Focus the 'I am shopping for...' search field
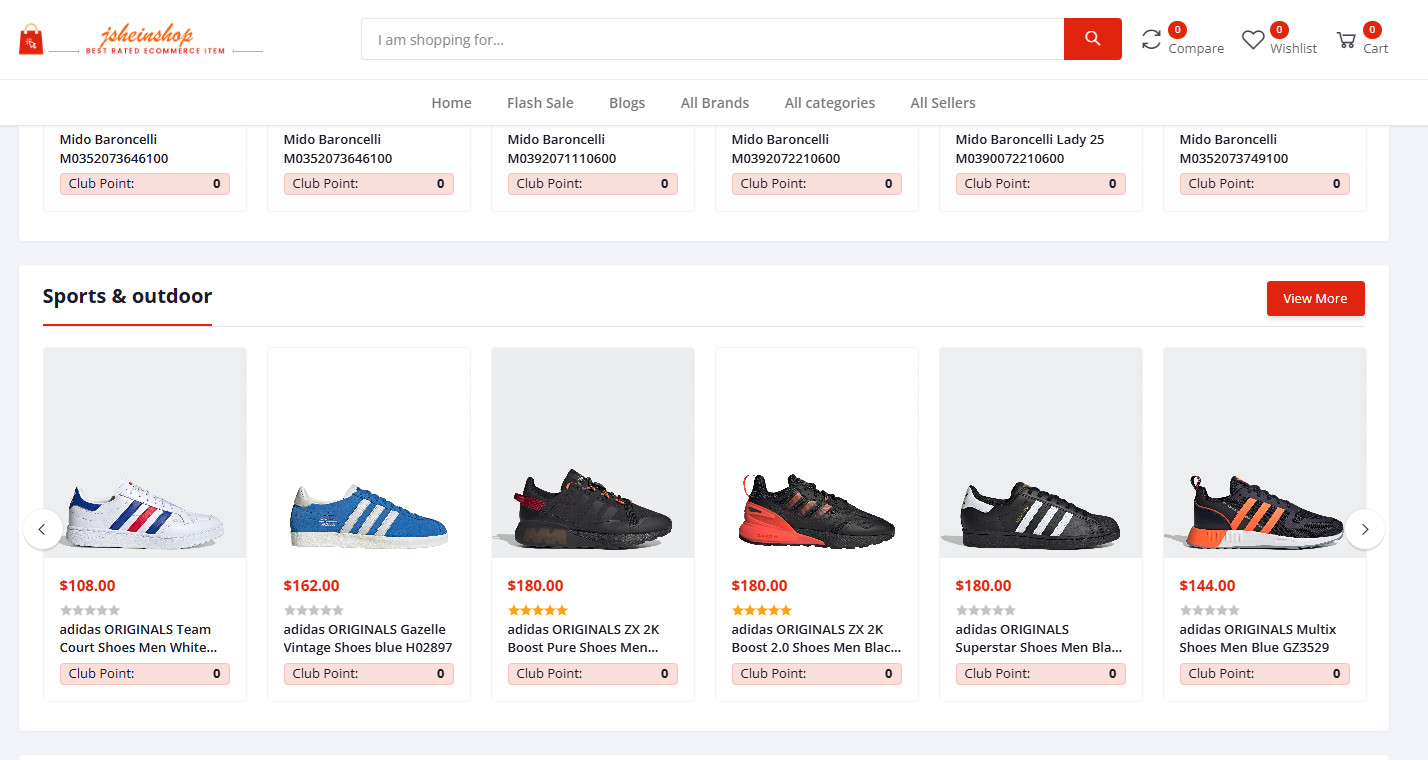Screen dimensions: 1428x760 click(712, 40)
